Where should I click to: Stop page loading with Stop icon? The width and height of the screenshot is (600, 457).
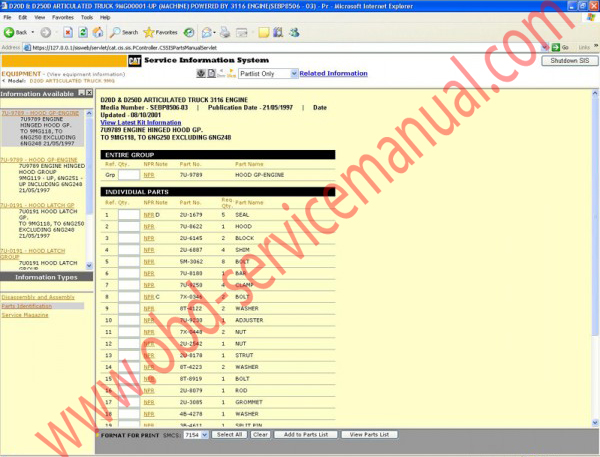coord(68,33)
